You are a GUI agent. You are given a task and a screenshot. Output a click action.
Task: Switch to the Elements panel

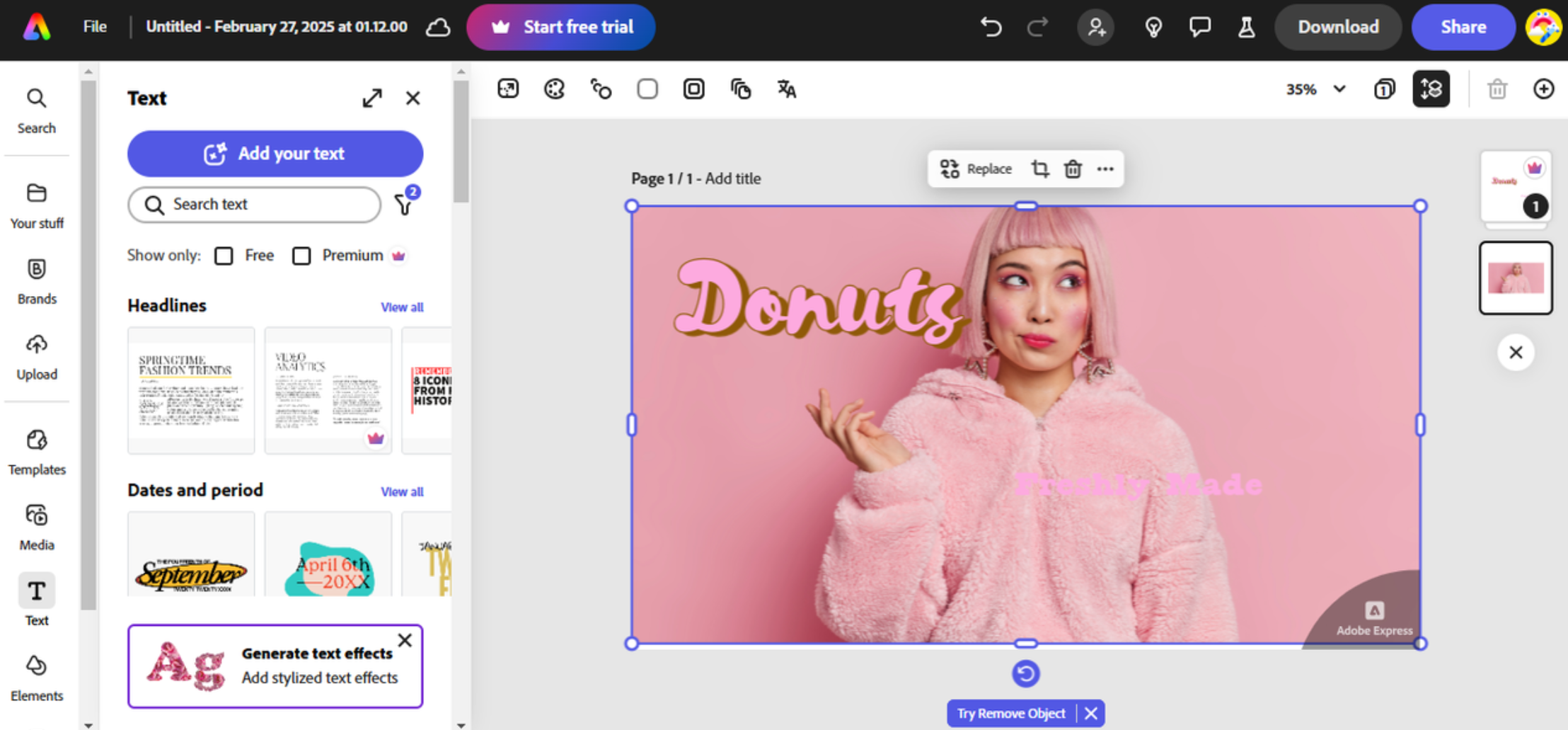pyautogui.click(x=36, y=676)
